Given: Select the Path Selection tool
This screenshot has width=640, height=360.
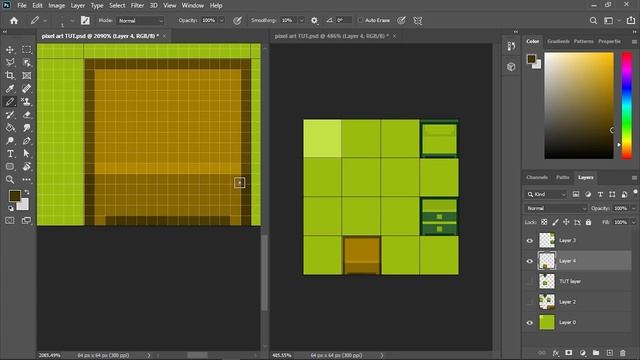Looking at the screenshot, I should click(x=27, y=154).
